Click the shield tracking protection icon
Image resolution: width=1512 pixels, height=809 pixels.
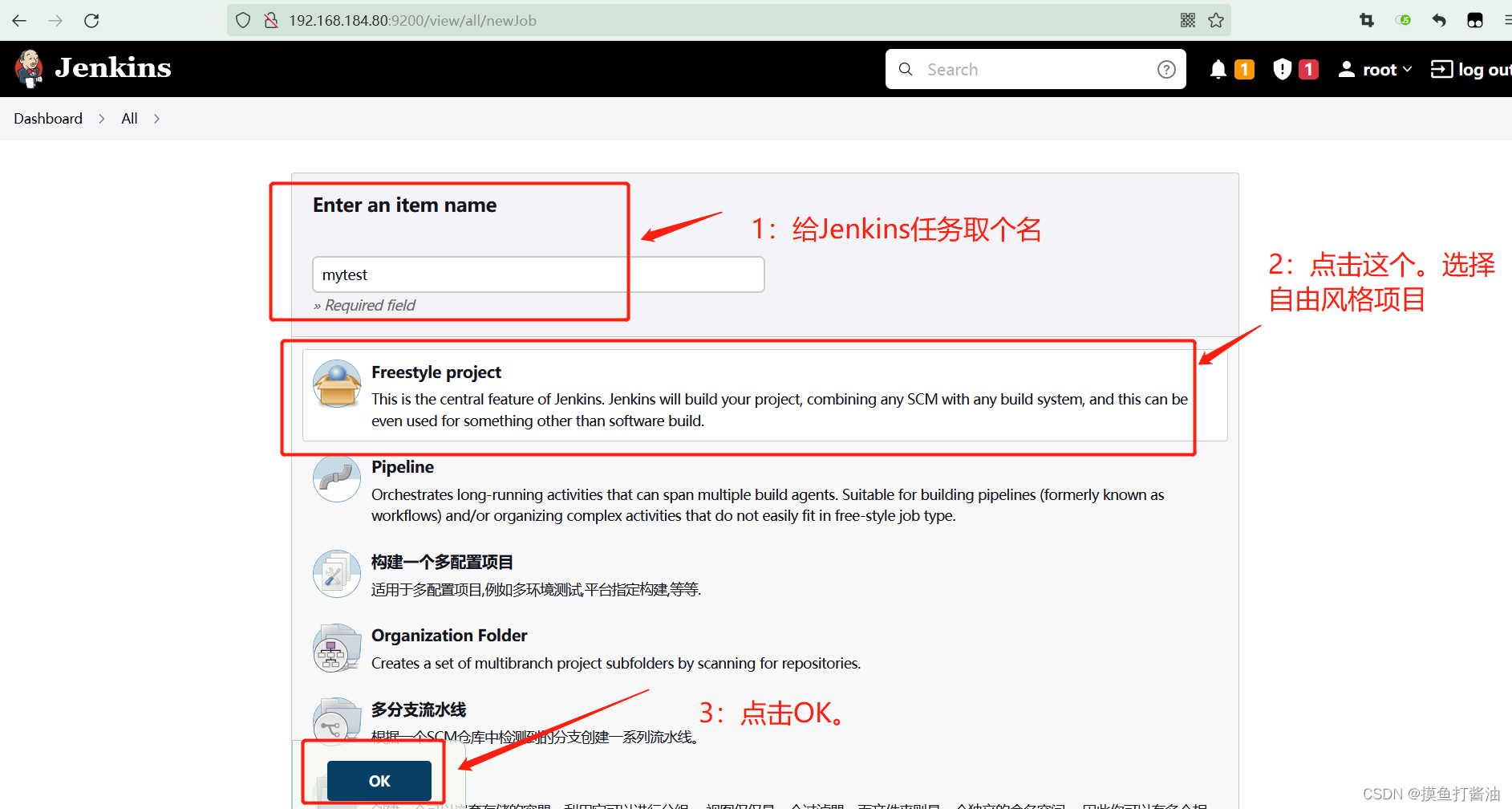(x=243, y=20)
